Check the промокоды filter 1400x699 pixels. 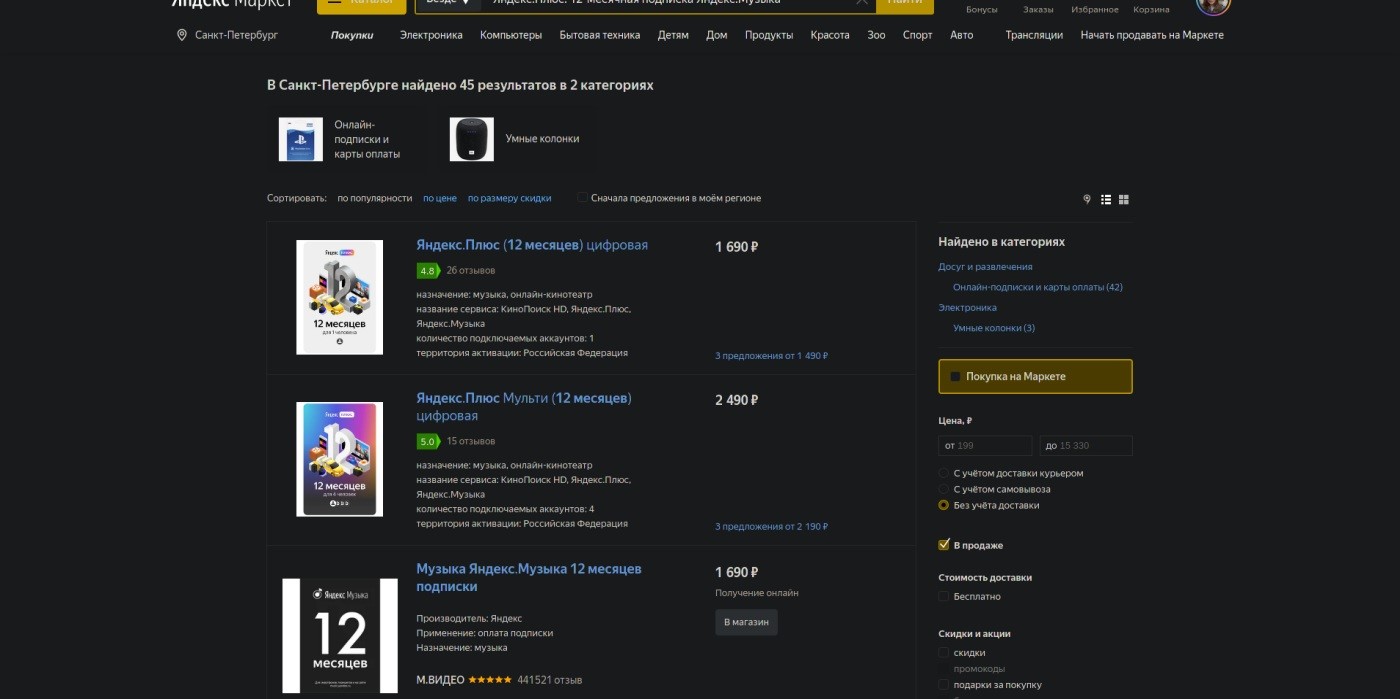(x=943, y=669)
